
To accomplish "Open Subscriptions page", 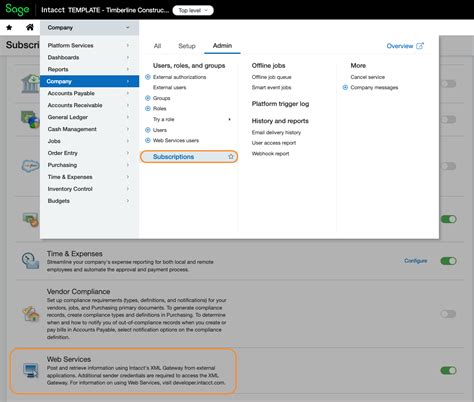I will pyautogui.click(x=189, y=157).
